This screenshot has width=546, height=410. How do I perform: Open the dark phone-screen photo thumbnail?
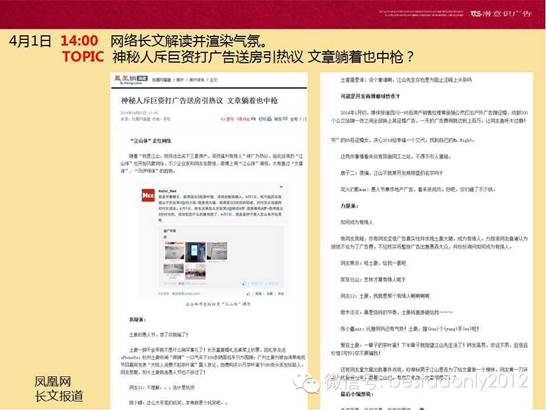[195, 252]
